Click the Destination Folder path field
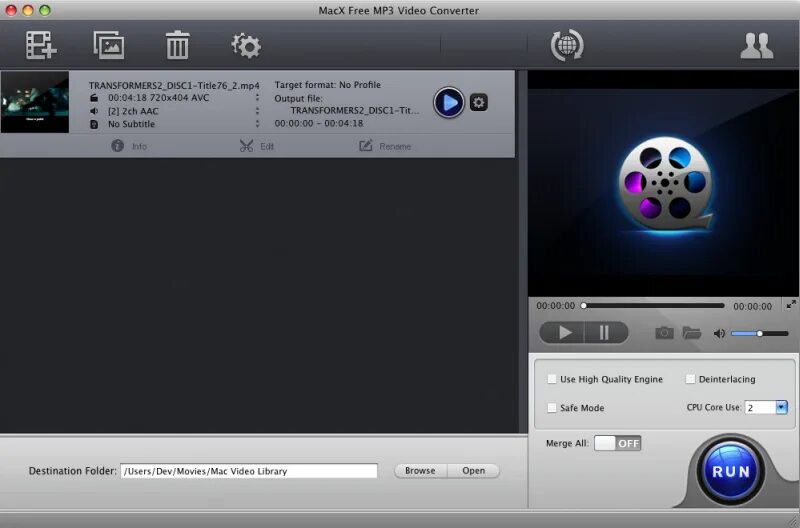 tap(249, 471)
